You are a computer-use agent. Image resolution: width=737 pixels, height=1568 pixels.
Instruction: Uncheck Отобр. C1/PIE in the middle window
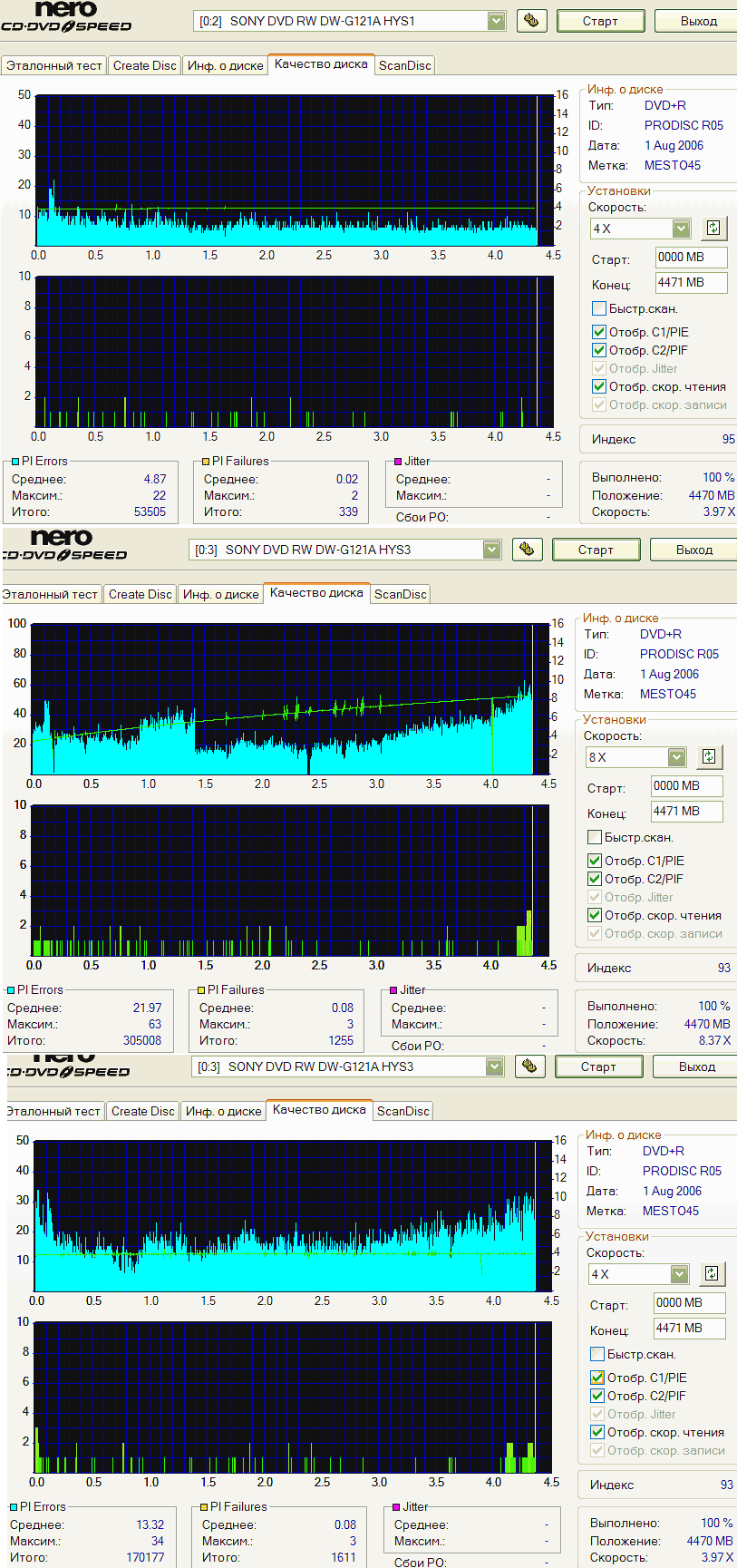pos(595,862)
